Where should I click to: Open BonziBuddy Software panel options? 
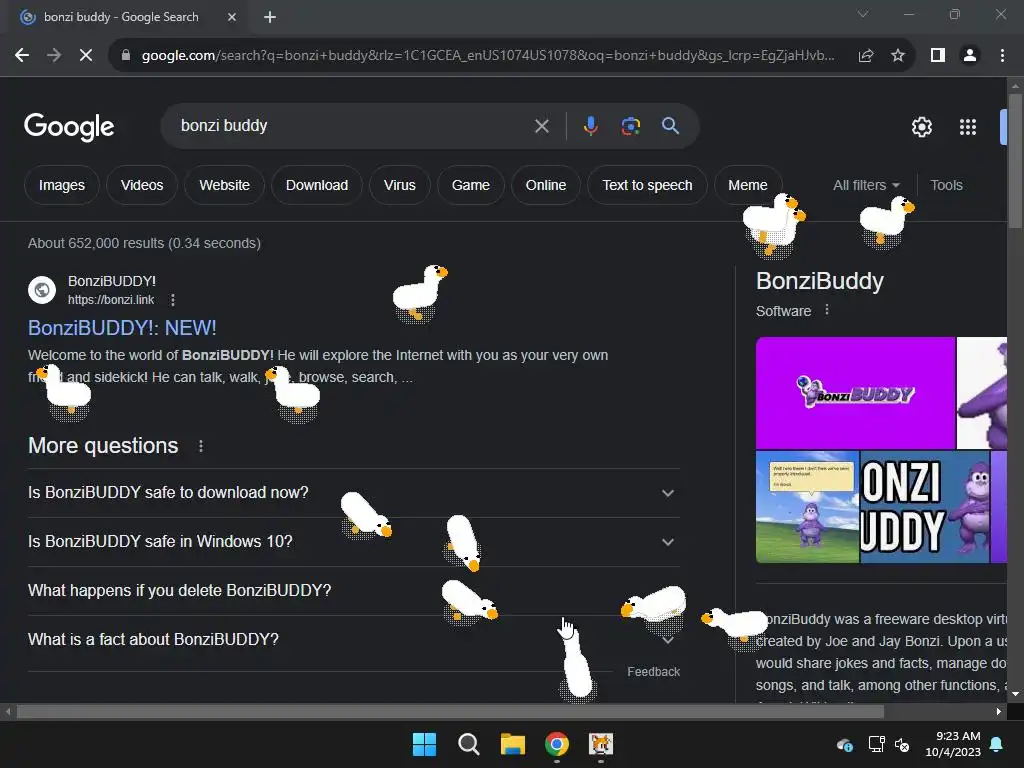[x=827, y=310]
